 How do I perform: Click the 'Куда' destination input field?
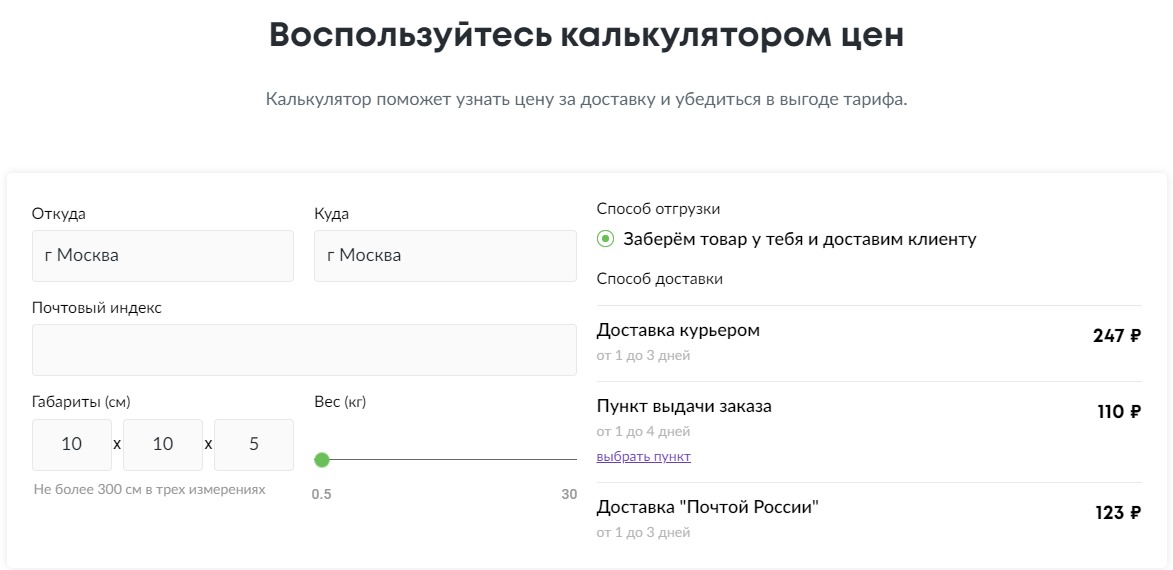point(445,256)
